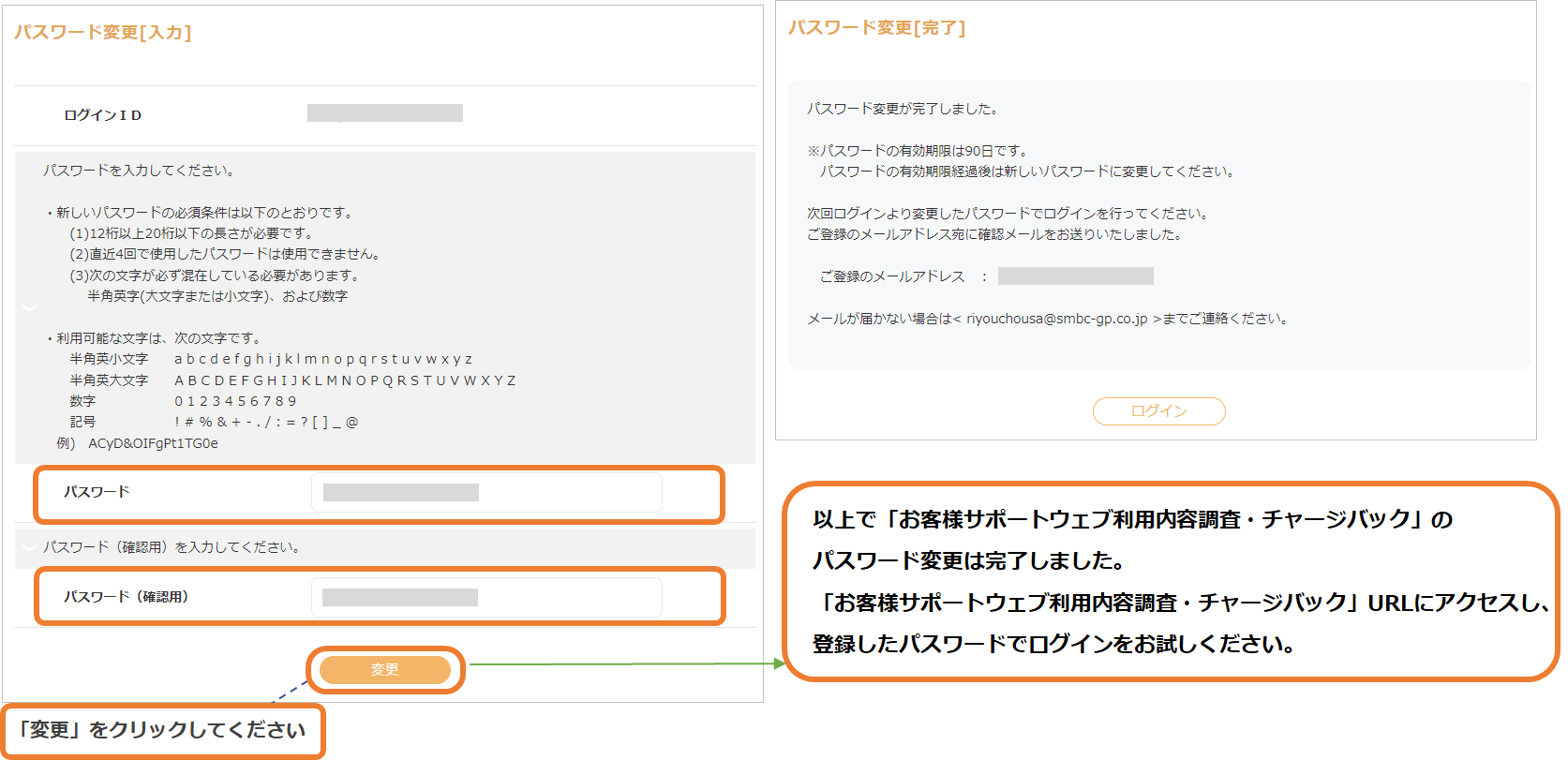
Task: Click the line ご登録のメールアドレス宛に確認メールをお送りいたしました。
Action: click(994, 234)
